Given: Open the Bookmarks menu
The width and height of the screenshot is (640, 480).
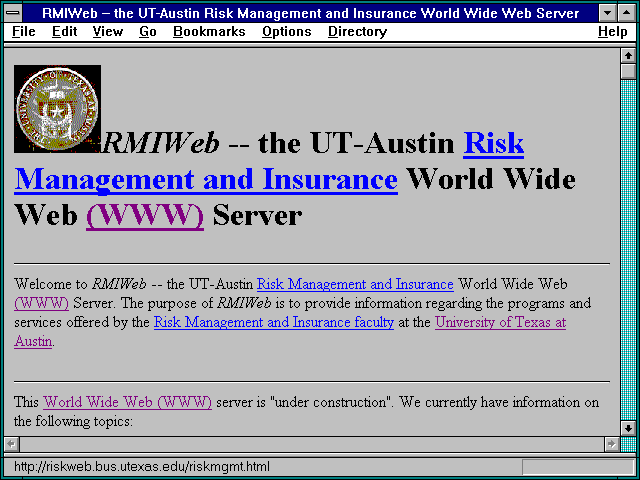Looking at the screenshot, I should [209, 31].
